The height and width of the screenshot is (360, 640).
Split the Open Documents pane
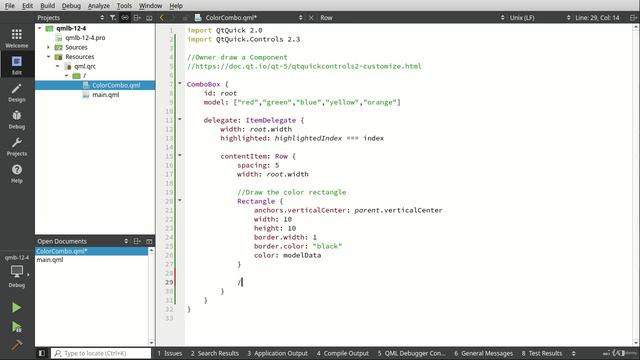point(137,241)
